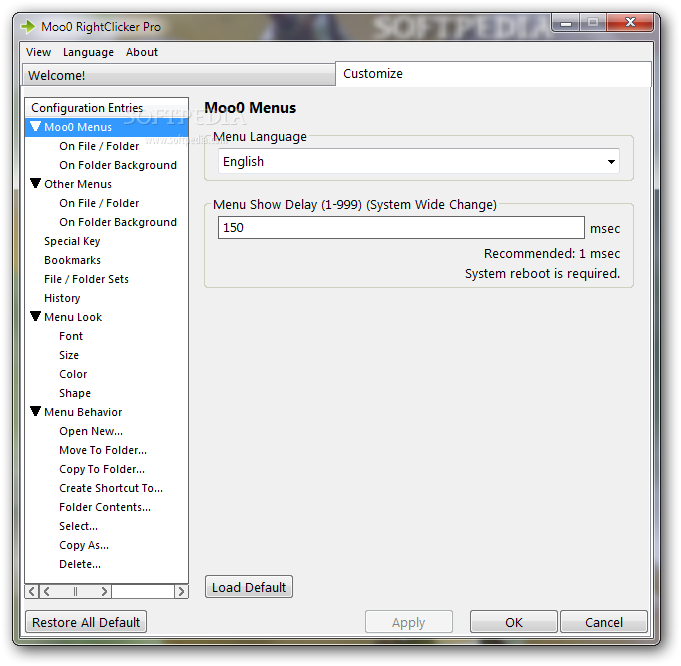681x666 pixels.
Task: Click the tree's scroll left arrow
Action: tap(32, 591)
